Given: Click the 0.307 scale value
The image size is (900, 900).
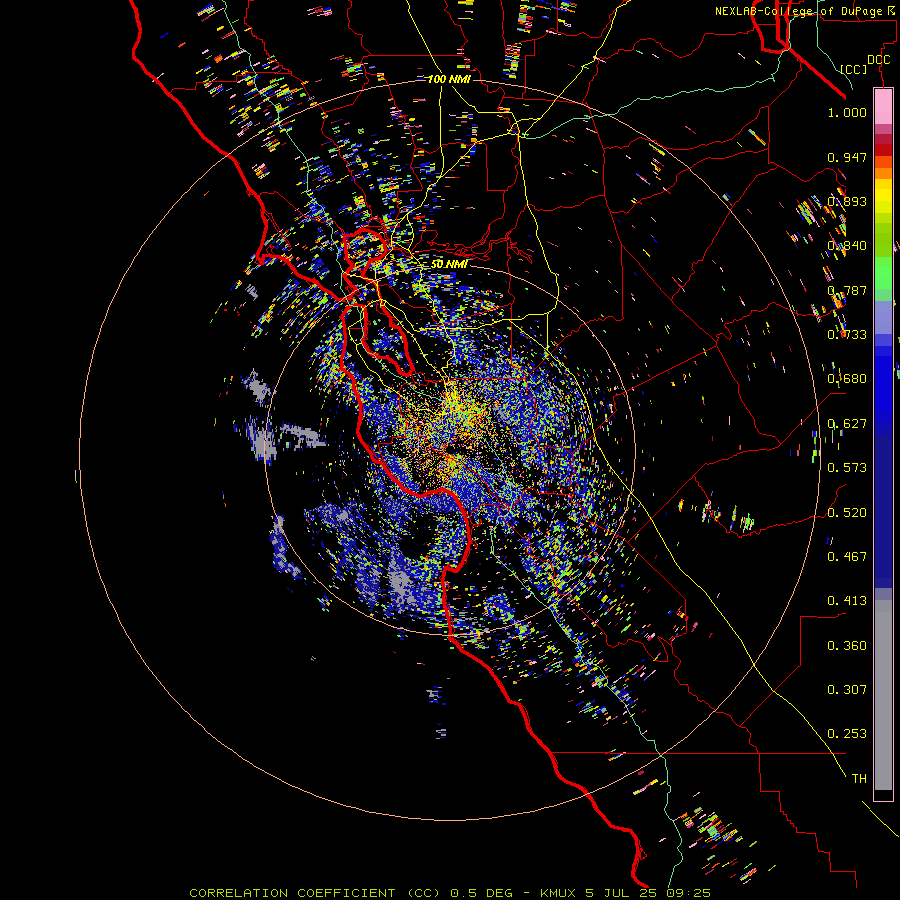Looking at the screenshot, I should click(x=847, y=690).
